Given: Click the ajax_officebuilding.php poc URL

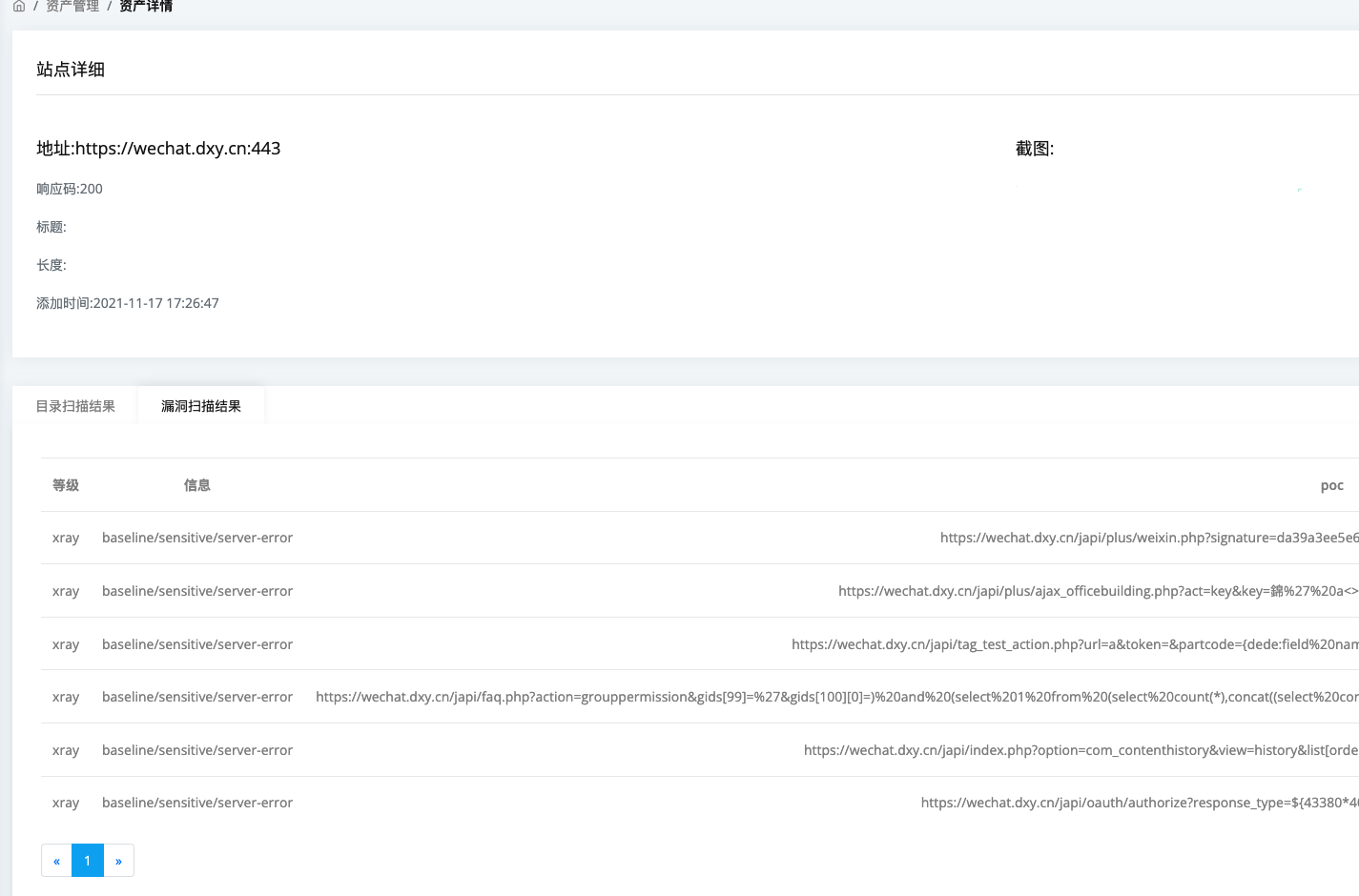Looking at the screenshot, I should tap(1099, 591).
